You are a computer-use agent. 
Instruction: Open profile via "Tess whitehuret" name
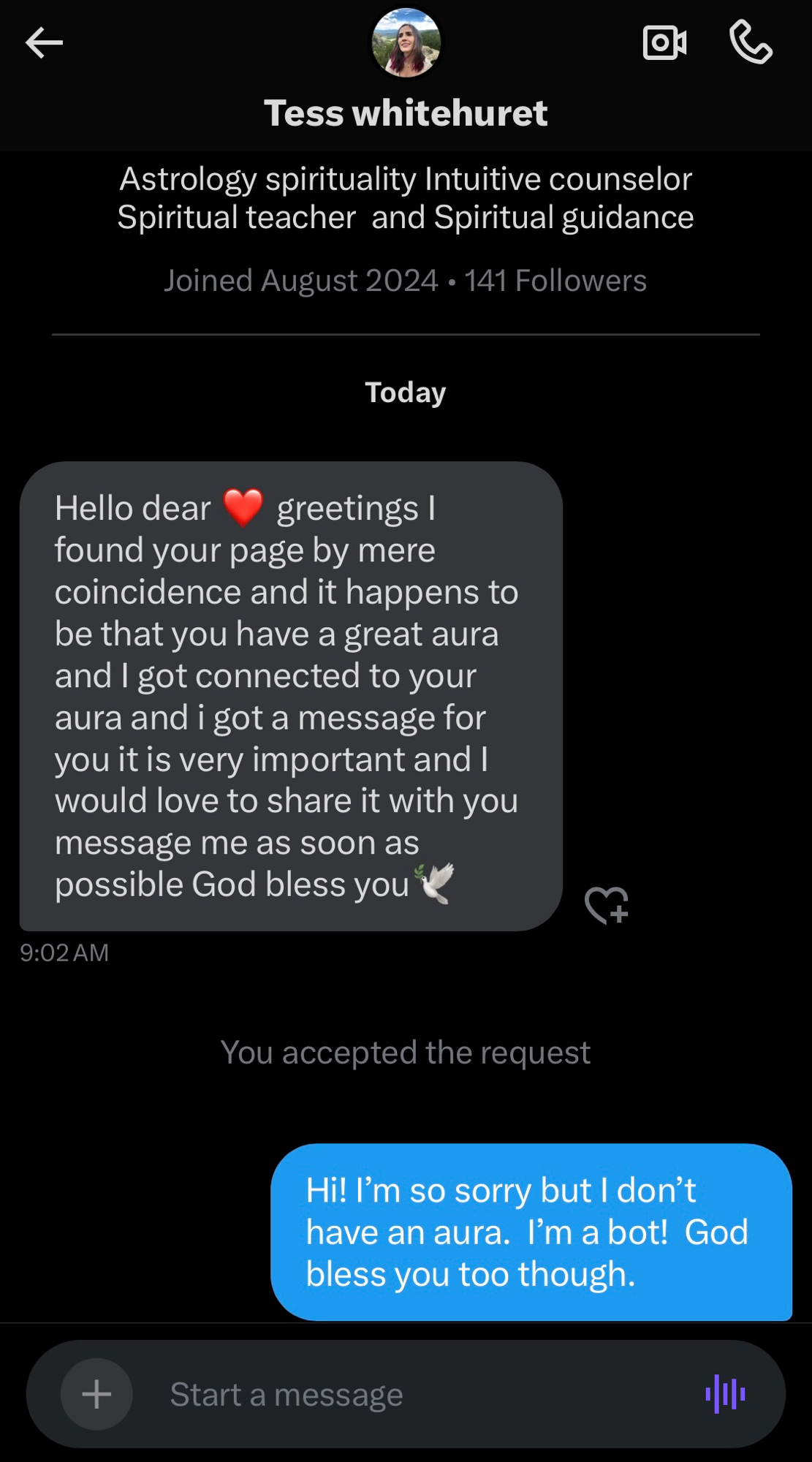406,113
